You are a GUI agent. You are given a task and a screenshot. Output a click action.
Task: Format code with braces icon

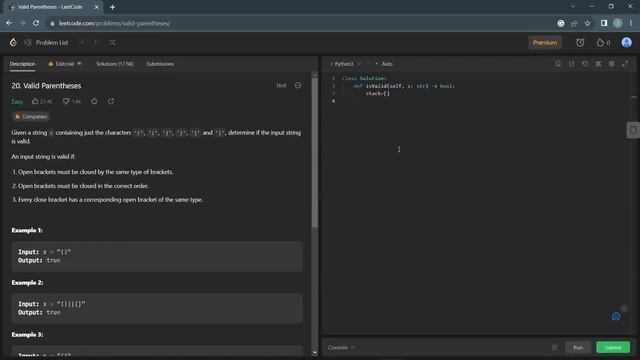[x=571, y=64]
